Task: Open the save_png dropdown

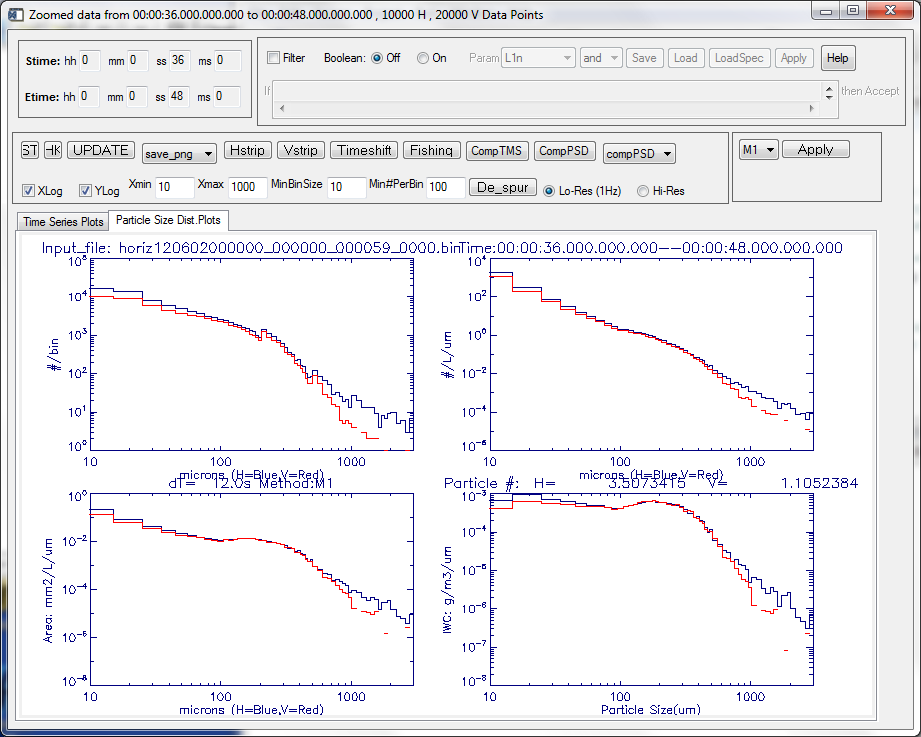Action: [x=179, y=153]
